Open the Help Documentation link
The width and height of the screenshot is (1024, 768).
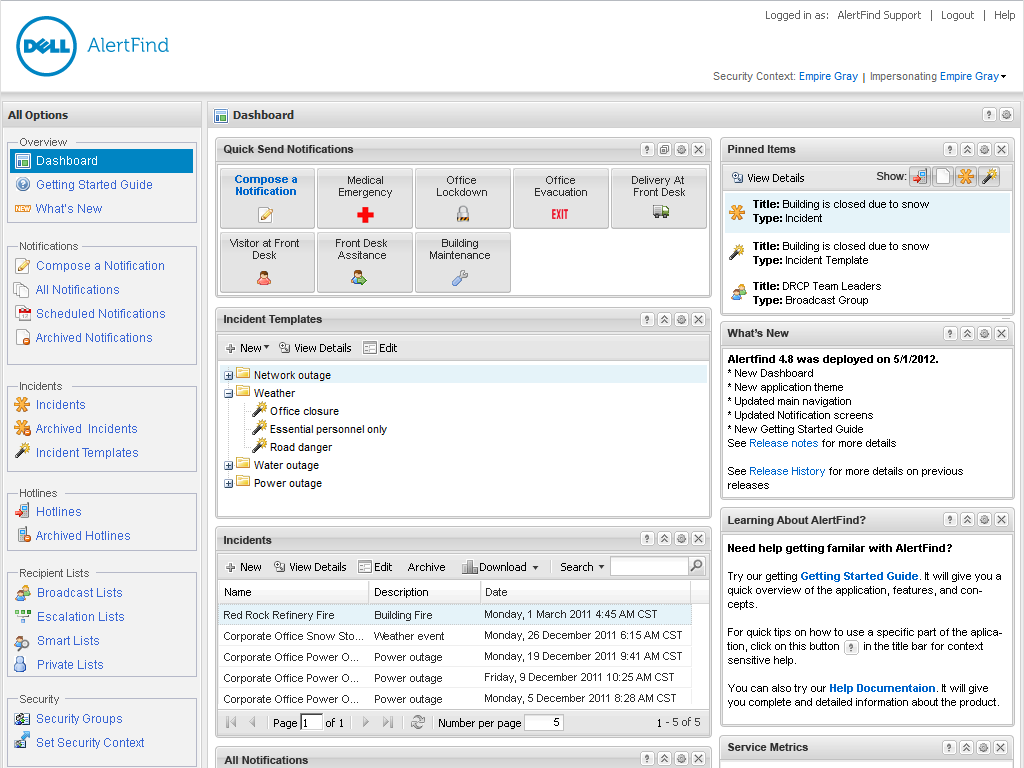(882, 688)
